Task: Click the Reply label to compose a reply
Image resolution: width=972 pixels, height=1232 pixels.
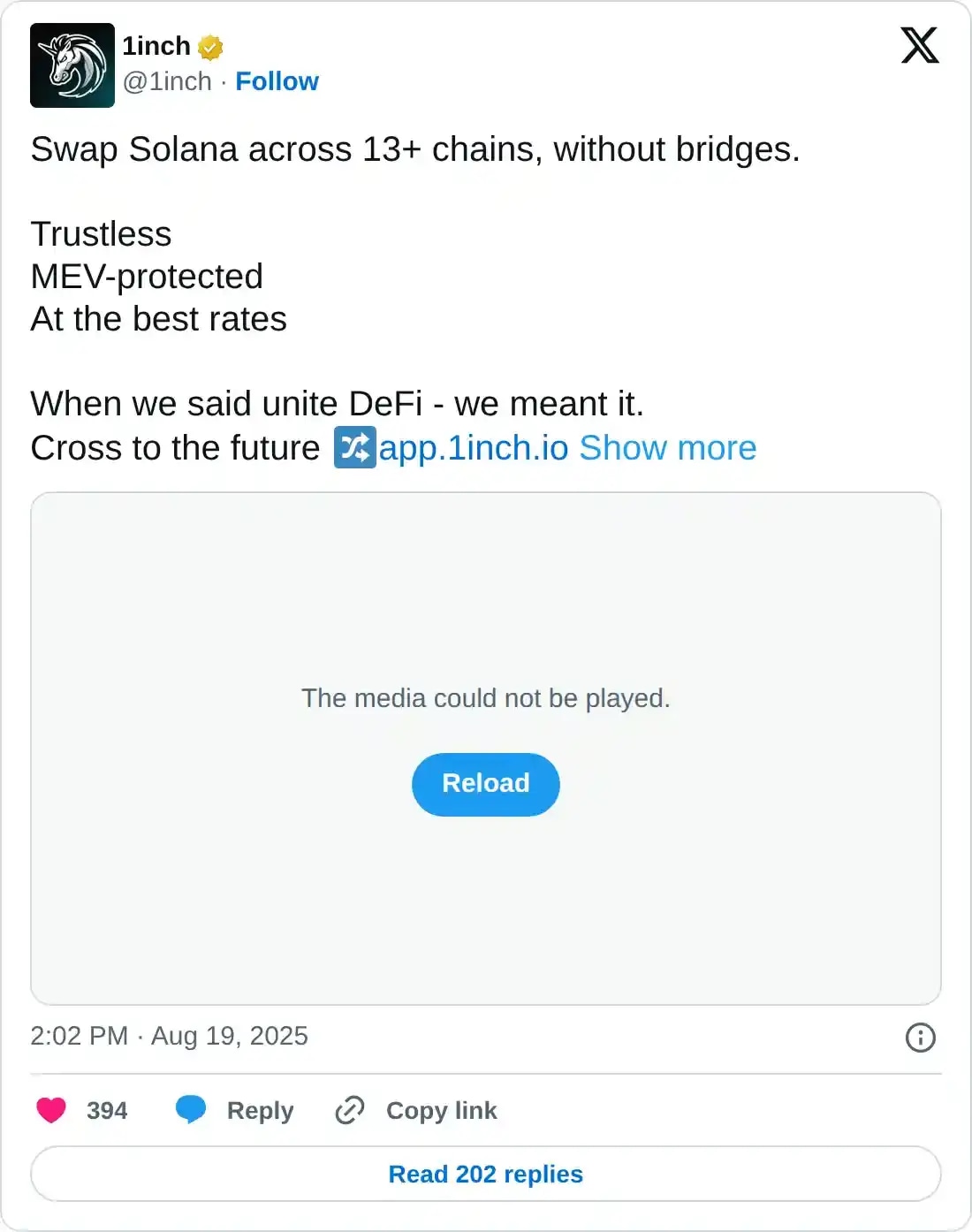Action: 259,1110
